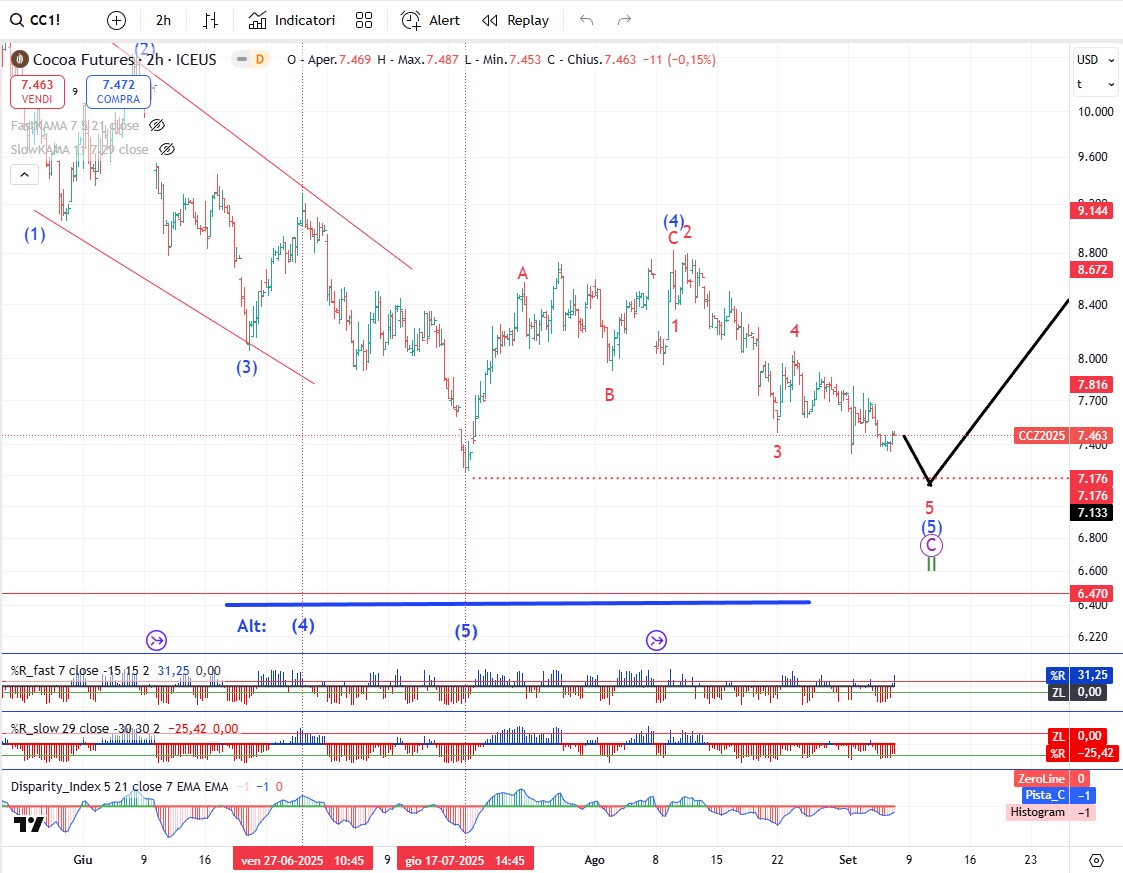Select the blue (1) wave label
The image size is (1123, 873).
point(34,234)
